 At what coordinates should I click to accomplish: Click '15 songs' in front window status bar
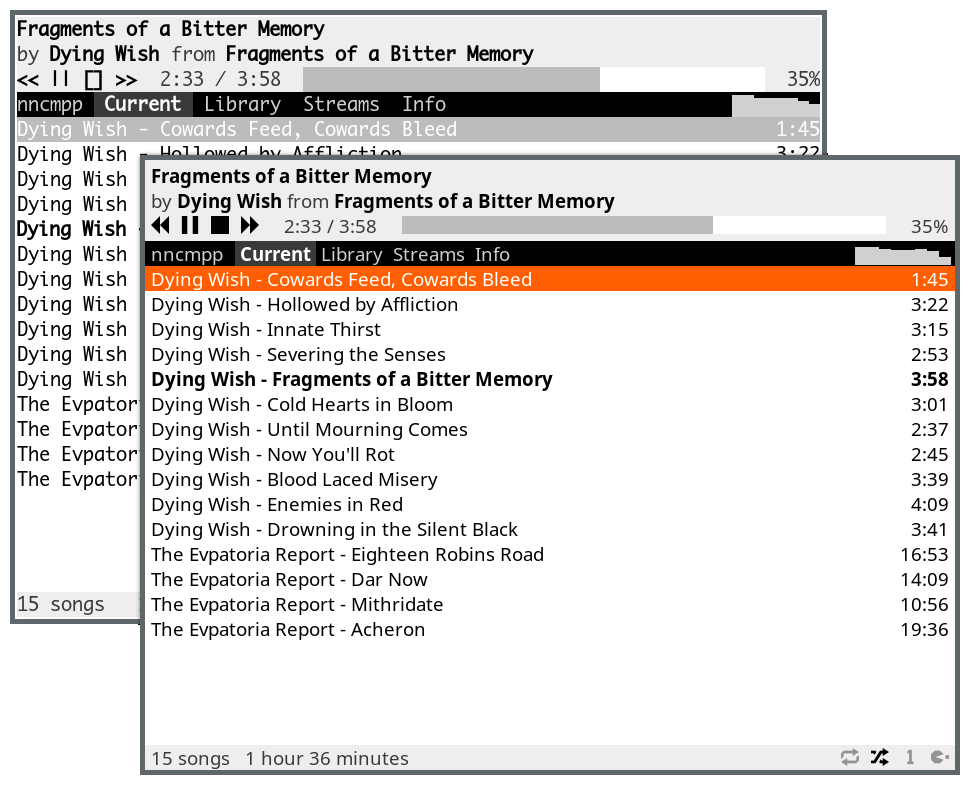(x=191, y=758)
